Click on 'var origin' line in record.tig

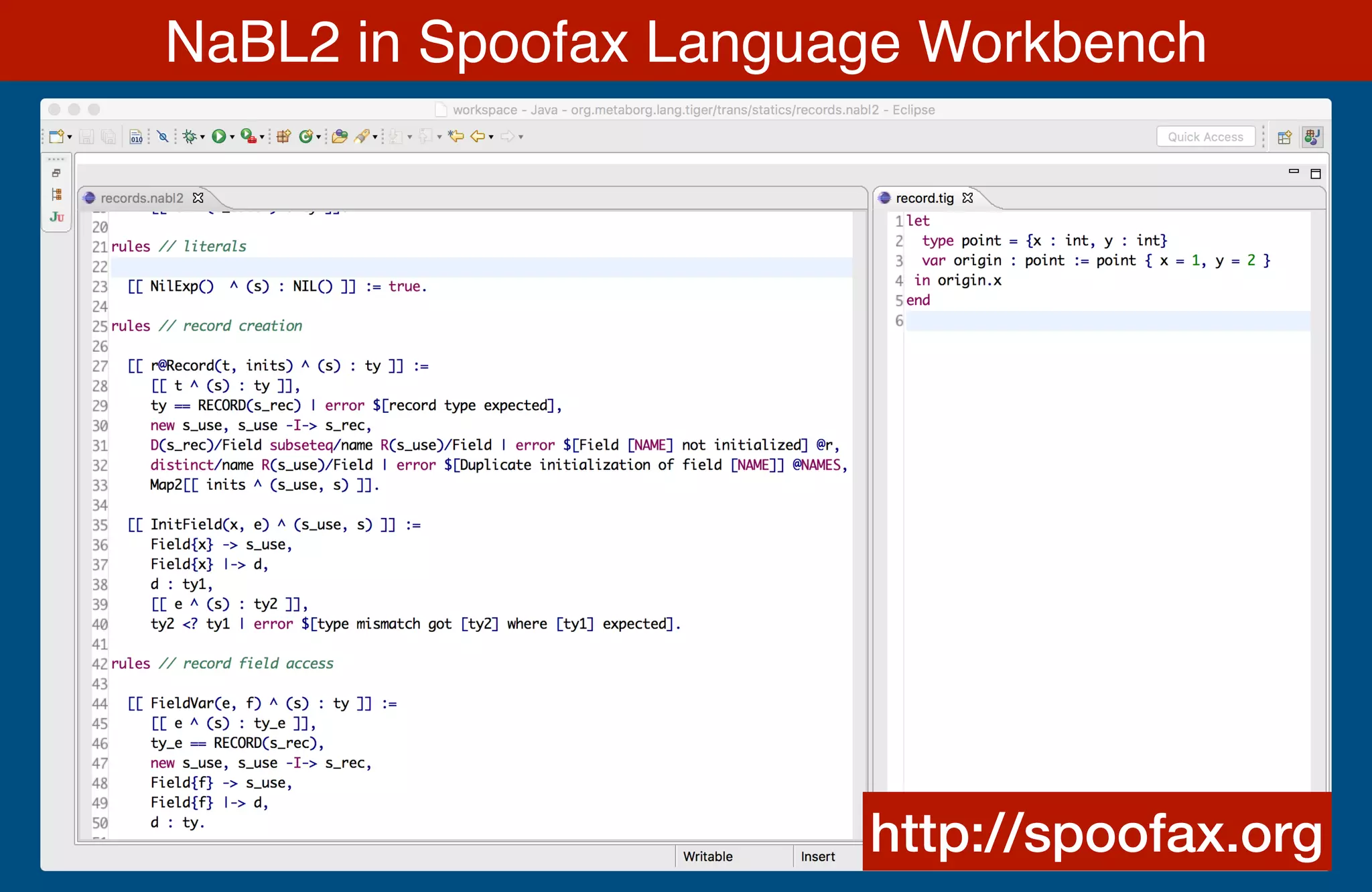[1096, 260]
